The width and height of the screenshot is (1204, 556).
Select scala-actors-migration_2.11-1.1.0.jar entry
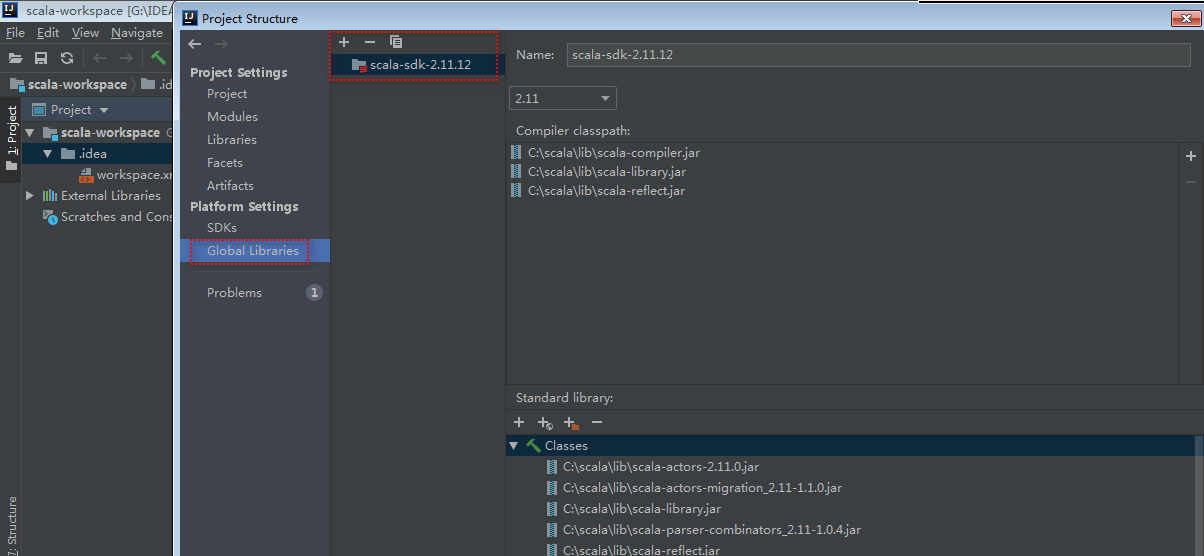pos(702,488)
